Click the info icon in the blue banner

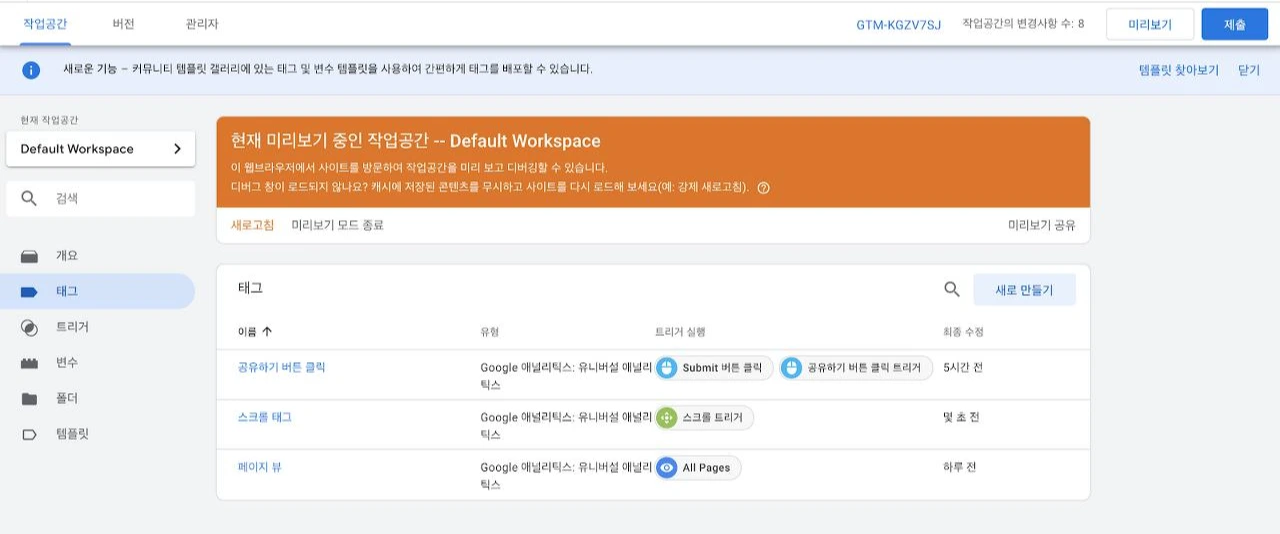[x=31, y=70]
